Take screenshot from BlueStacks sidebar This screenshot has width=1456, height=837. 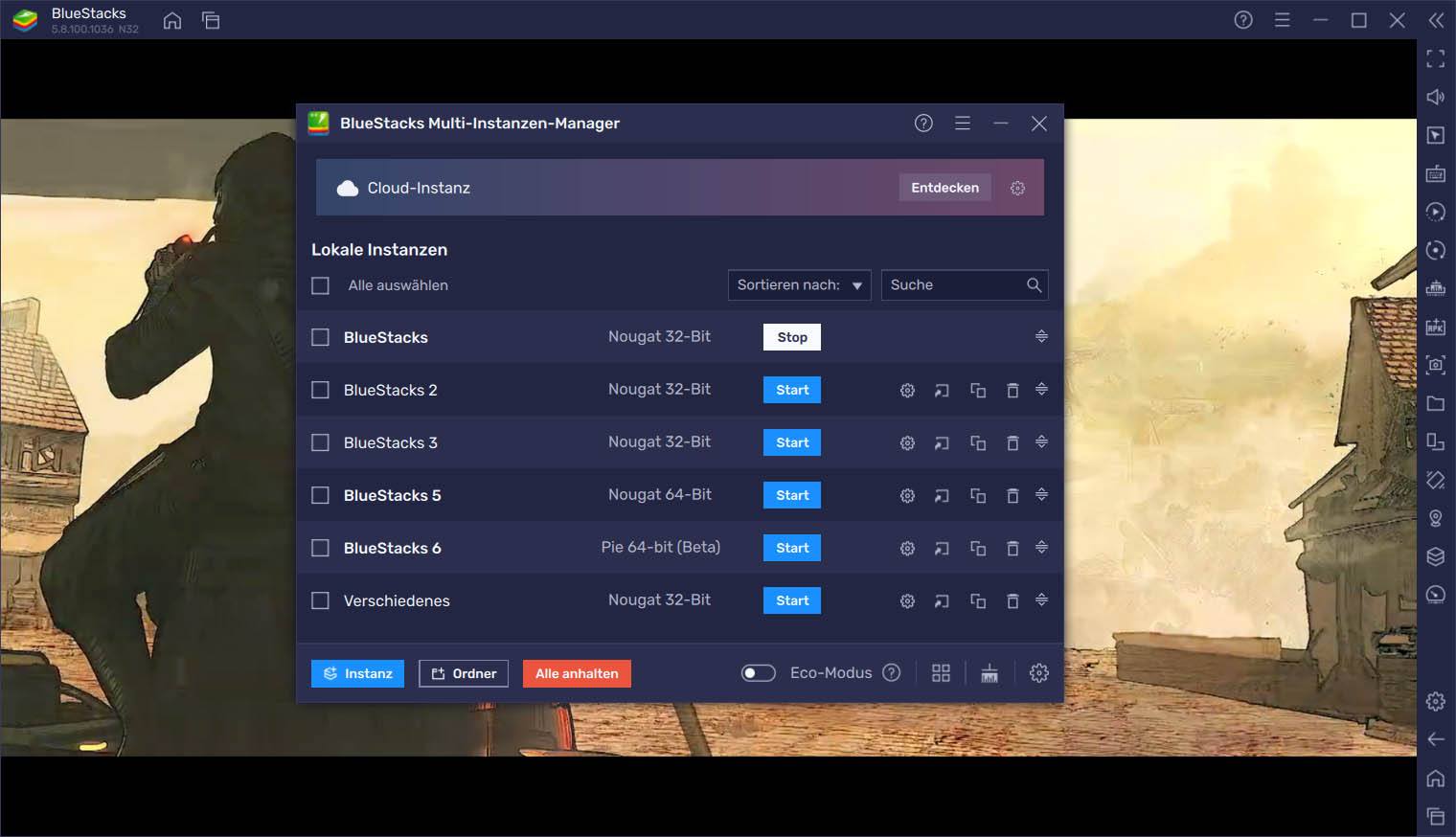[1435, 365]
